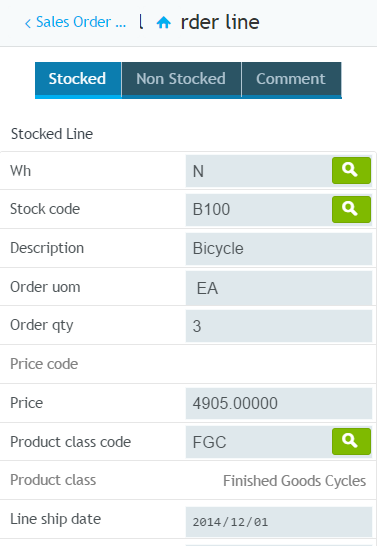Tap the back chevron beside Sales Order
This screenshot has height=546, width=377.
click(x=28, y=23)
